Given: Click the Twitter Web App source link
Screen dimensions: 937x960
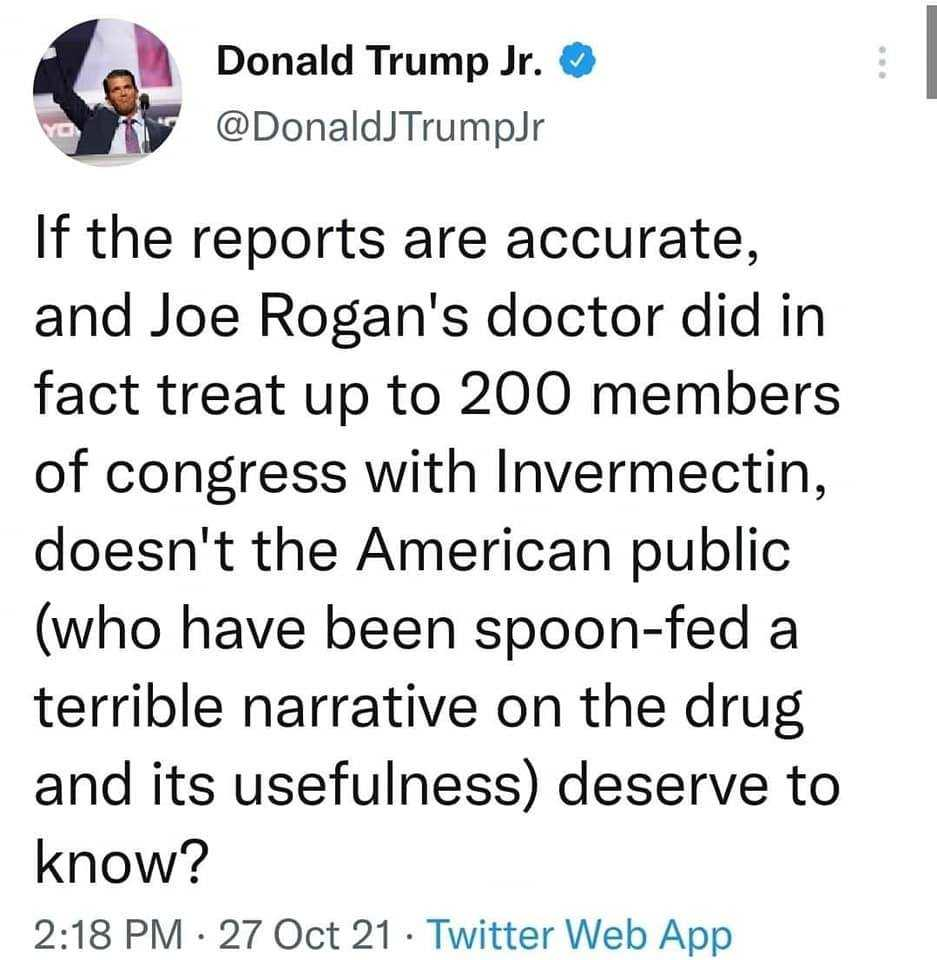Looking at the screenshot, I should coord(579,934).
